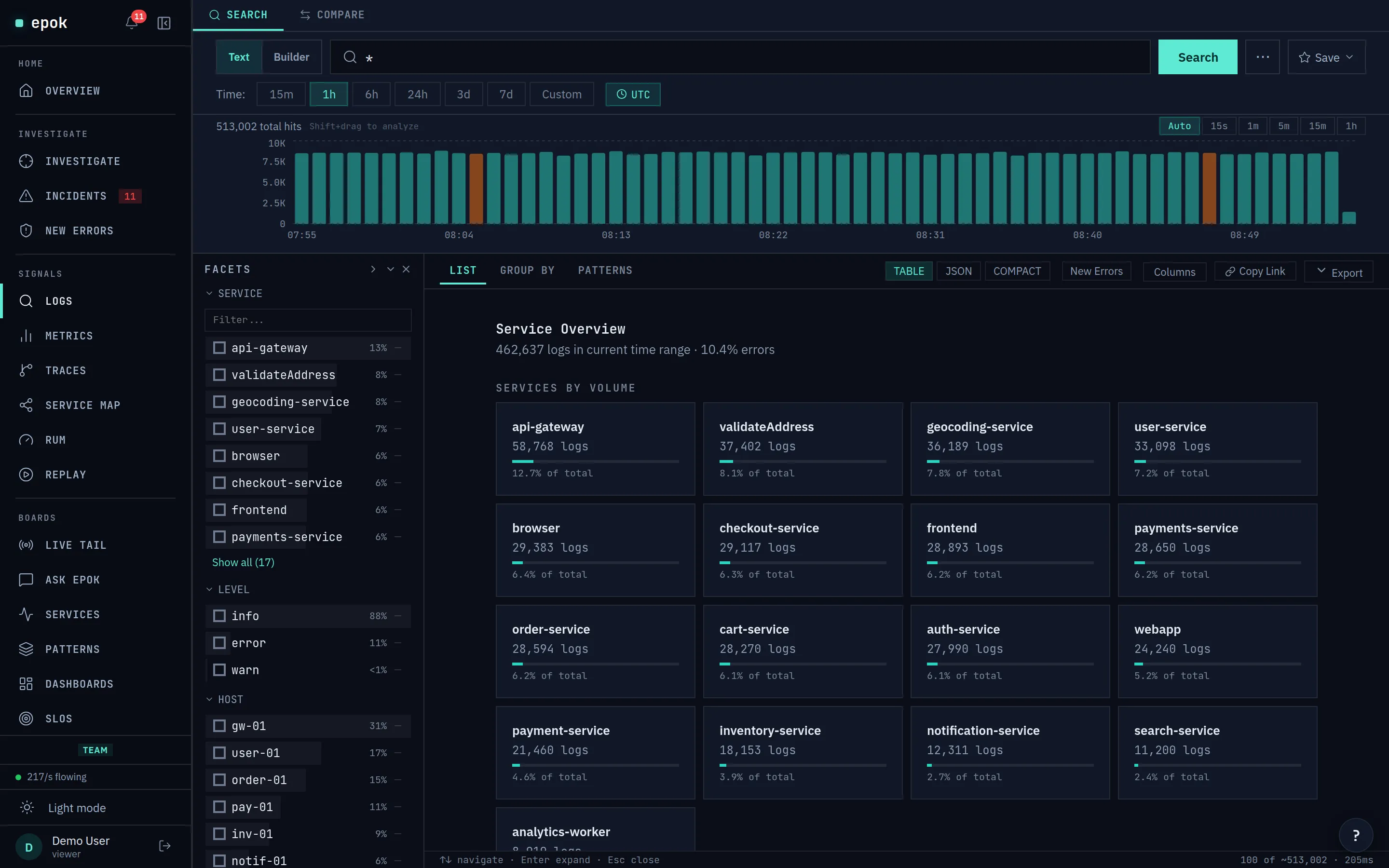Open the Export dropdown
This screenshot has height=868, width=1389.
(1338, 271)
